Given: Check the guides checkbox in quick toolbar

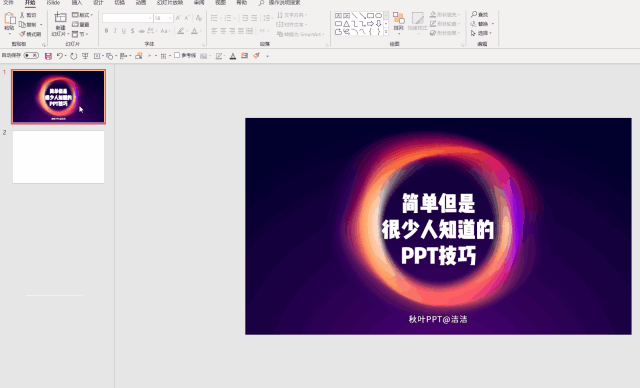Looking at the screenshot, I should (177, 55).
